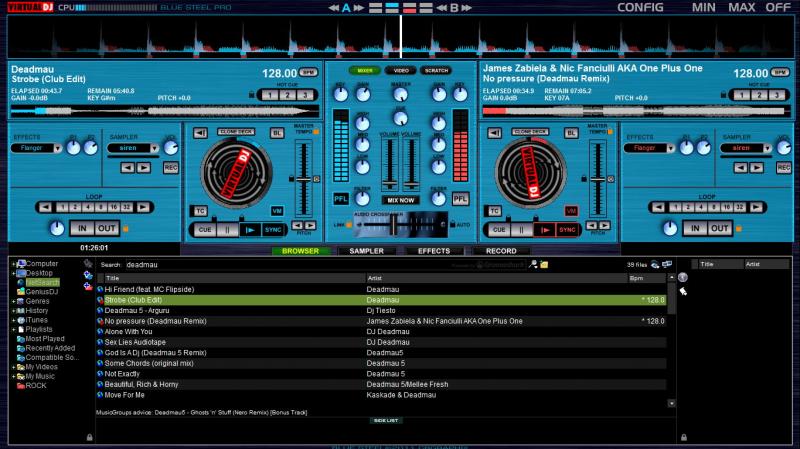Open the left deck siren sampler dropdown
The height and width of the screenshot is (449, 800).
[154, 148]
